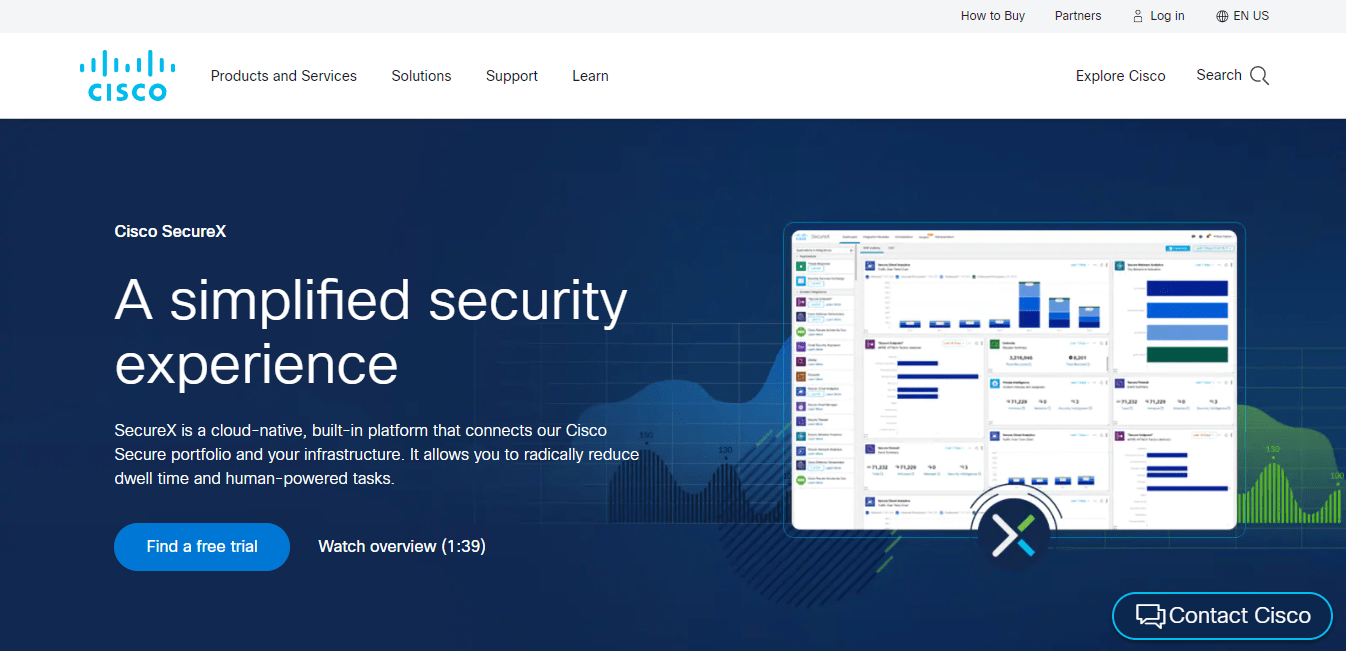Screen dimensions: 1346x651
Task: Open the Solutions menu
Action: pos(421,76)
